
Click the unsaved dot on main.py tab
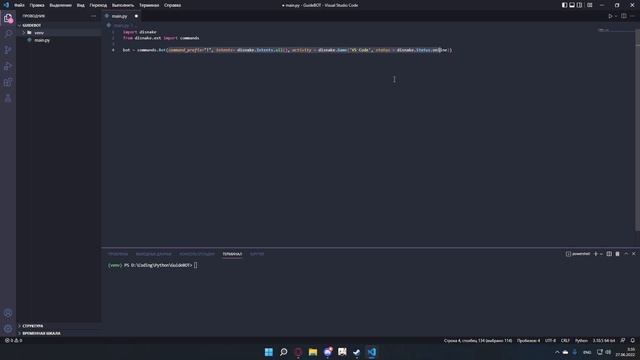pos(136,16)
